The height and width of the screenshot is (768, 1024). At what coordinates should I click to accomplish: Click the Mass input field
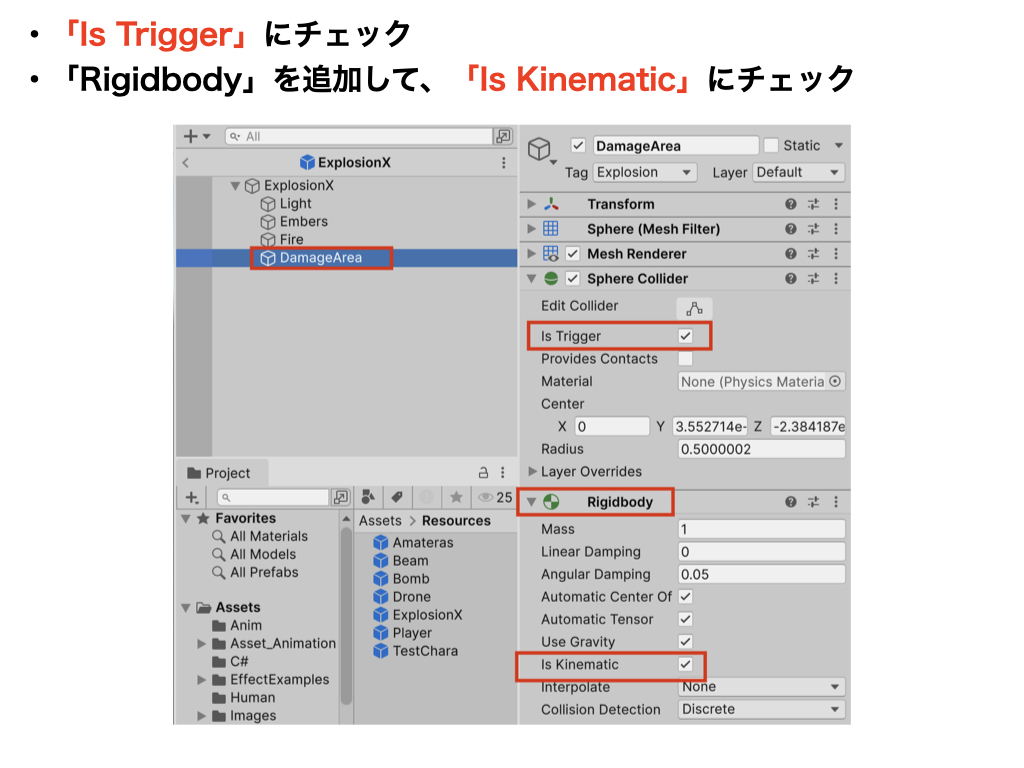tap(761, 529)
